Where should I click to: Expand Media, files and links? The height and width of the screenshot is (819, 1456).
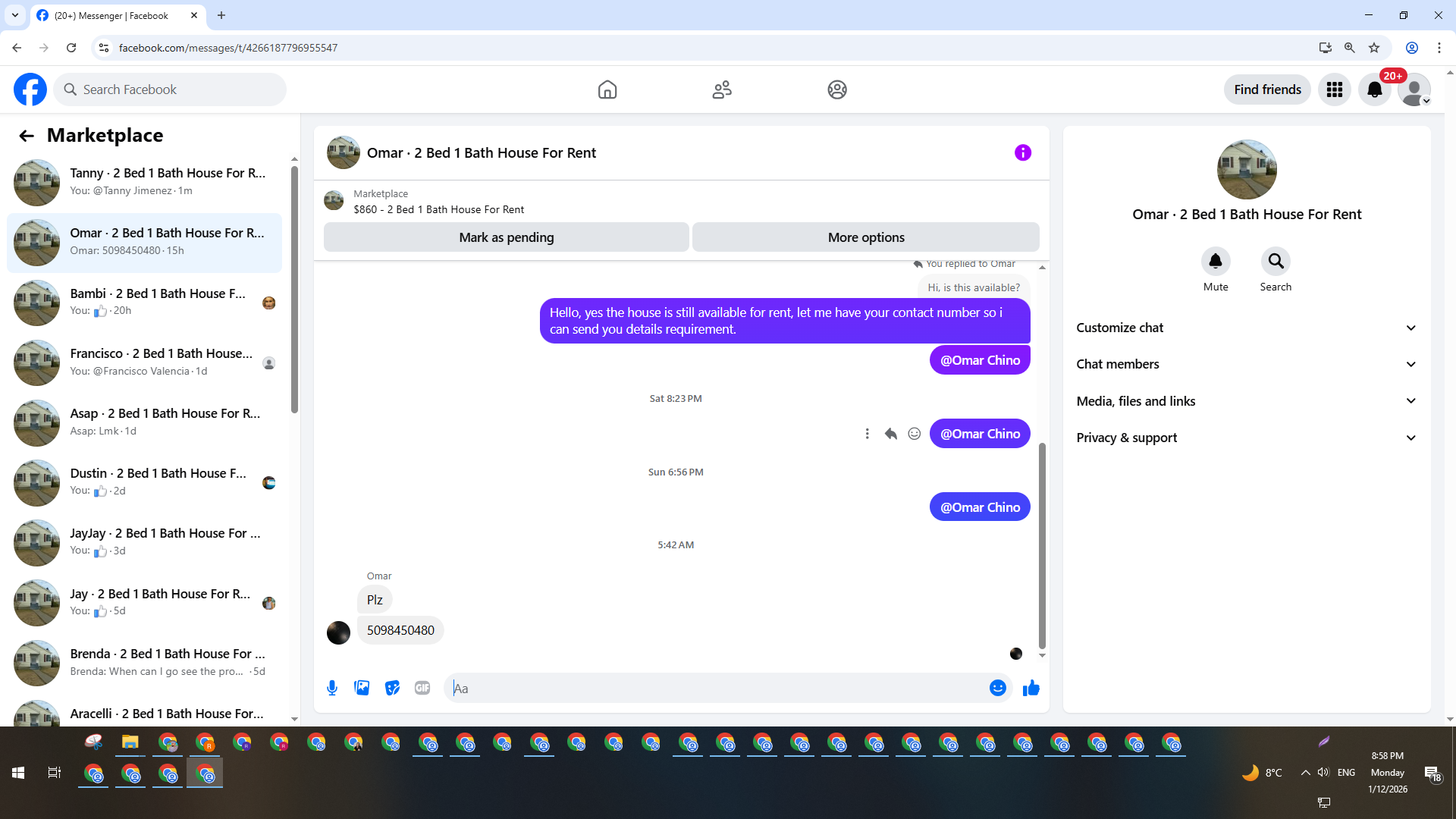click(1246, 401)
